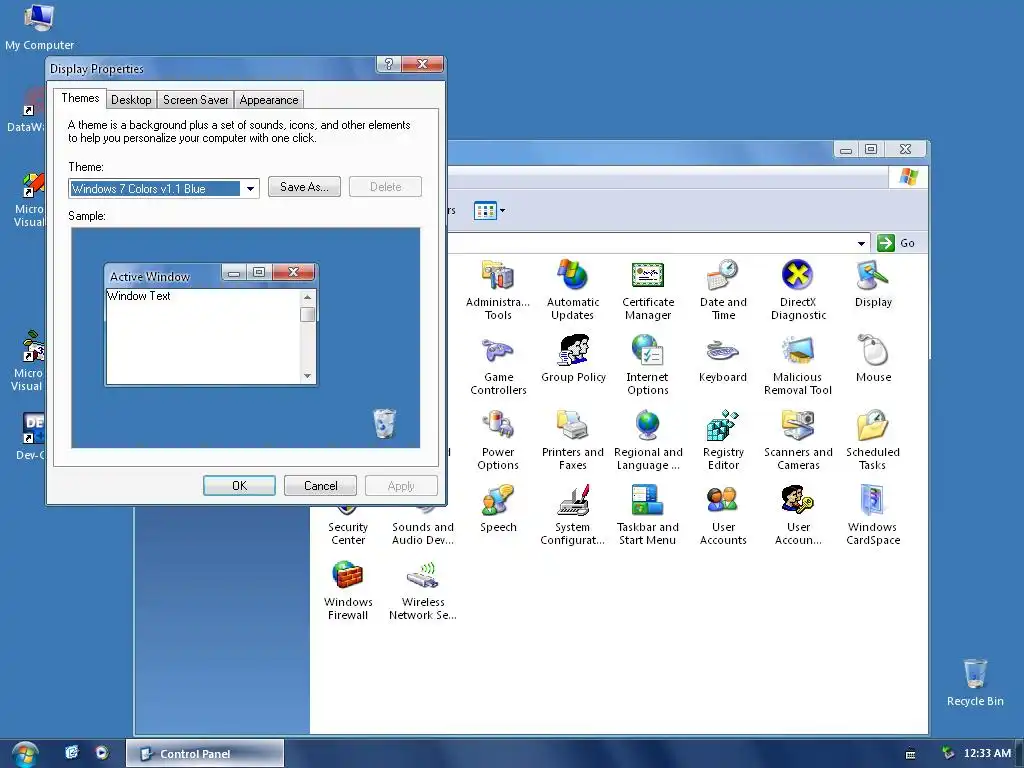The image size is (1024, 768).
Task: Open Mouse settings icon
Action: tap(873, 359)
